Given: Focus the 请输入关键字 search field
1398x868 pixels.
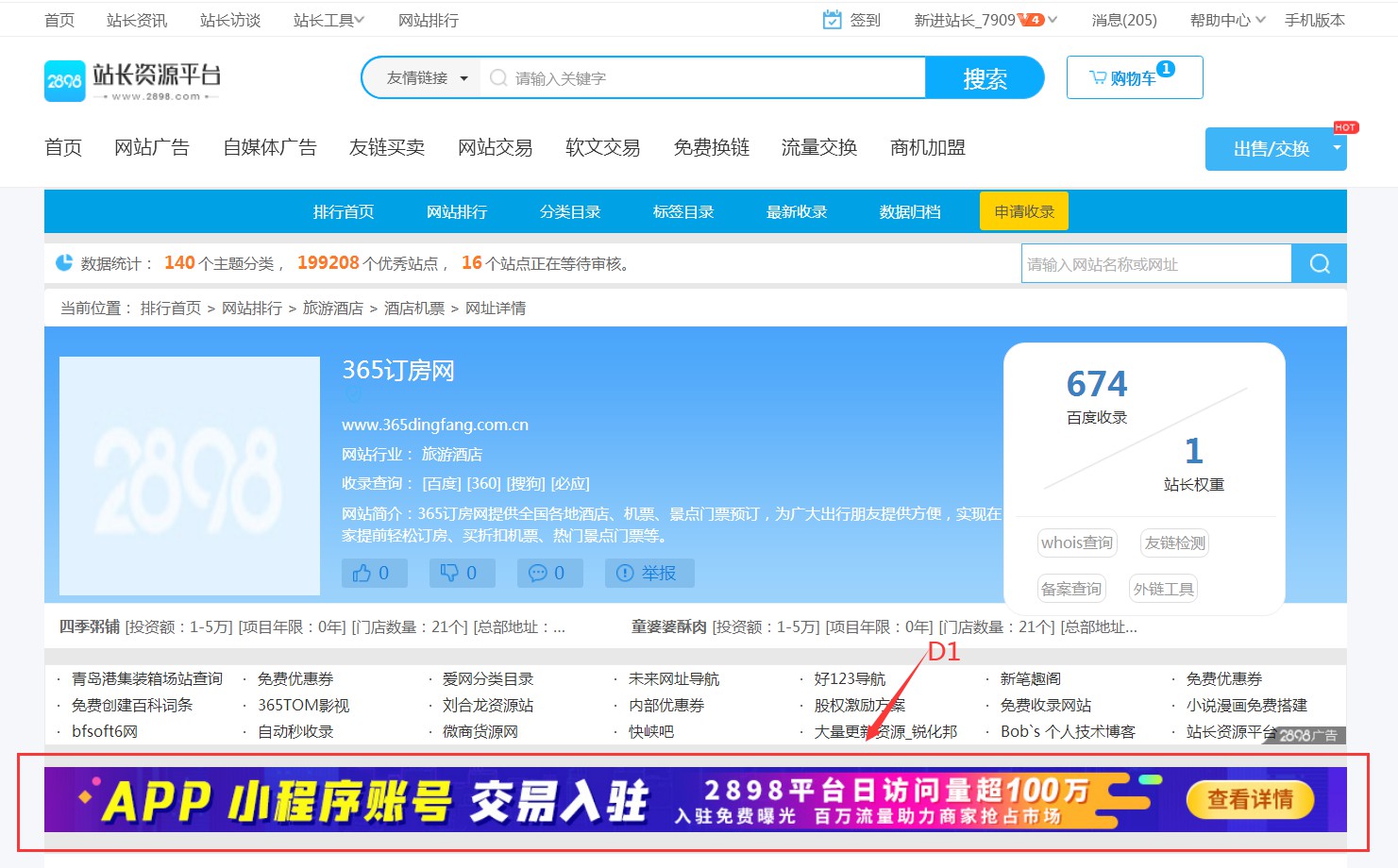Looking at the screenshot, I should (x=703, y=78).
